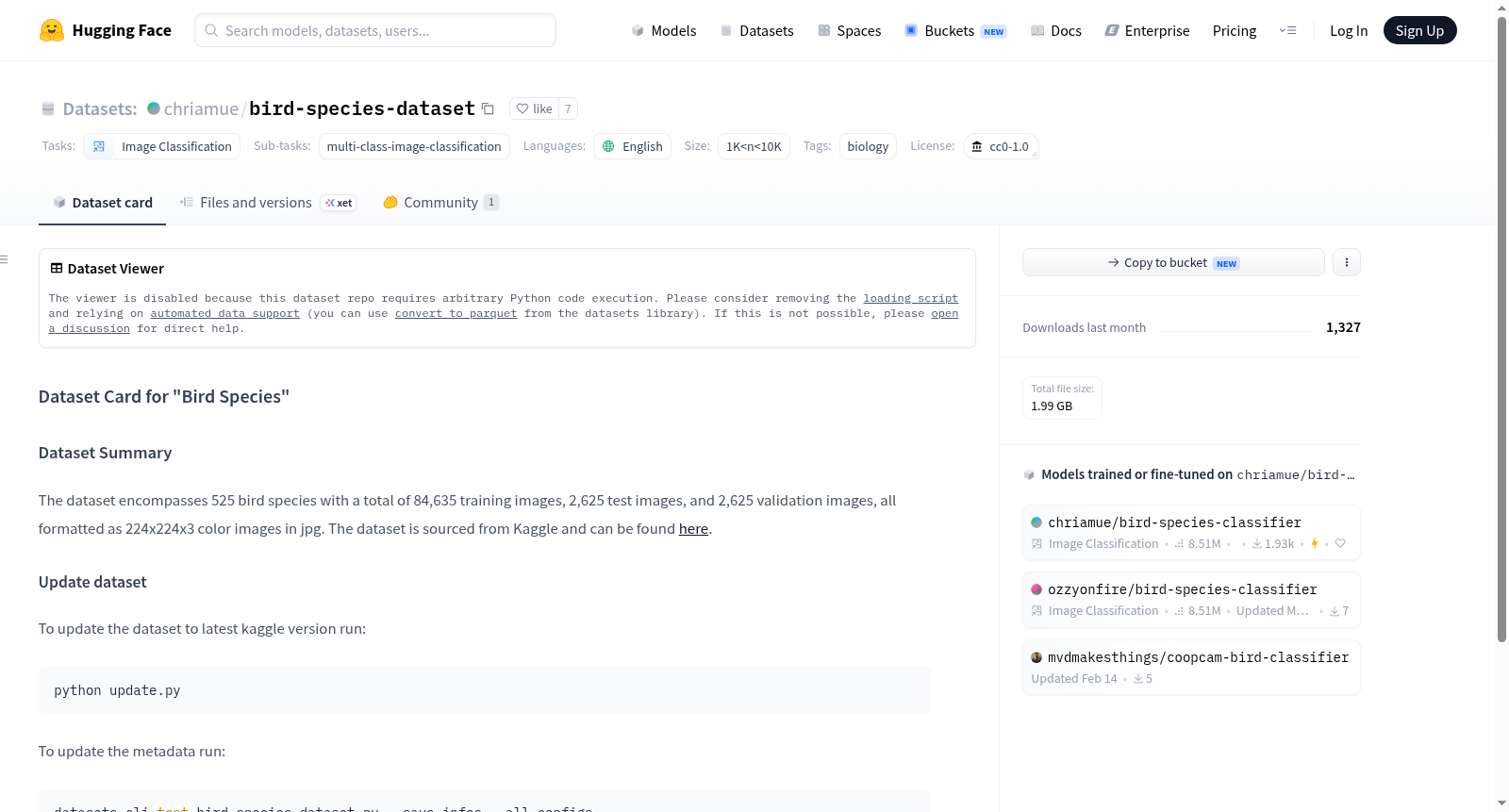The height and width of the screenshot is (812, 1509).
Task: Switch to the Dataset card tab
Action: coord(102,203)
